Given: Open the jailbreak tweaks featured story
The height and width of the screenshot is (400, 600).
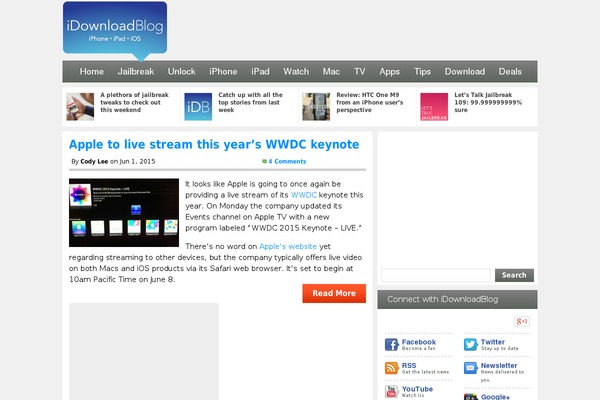Looking at the screenshot, I should (x=134, y=102).
